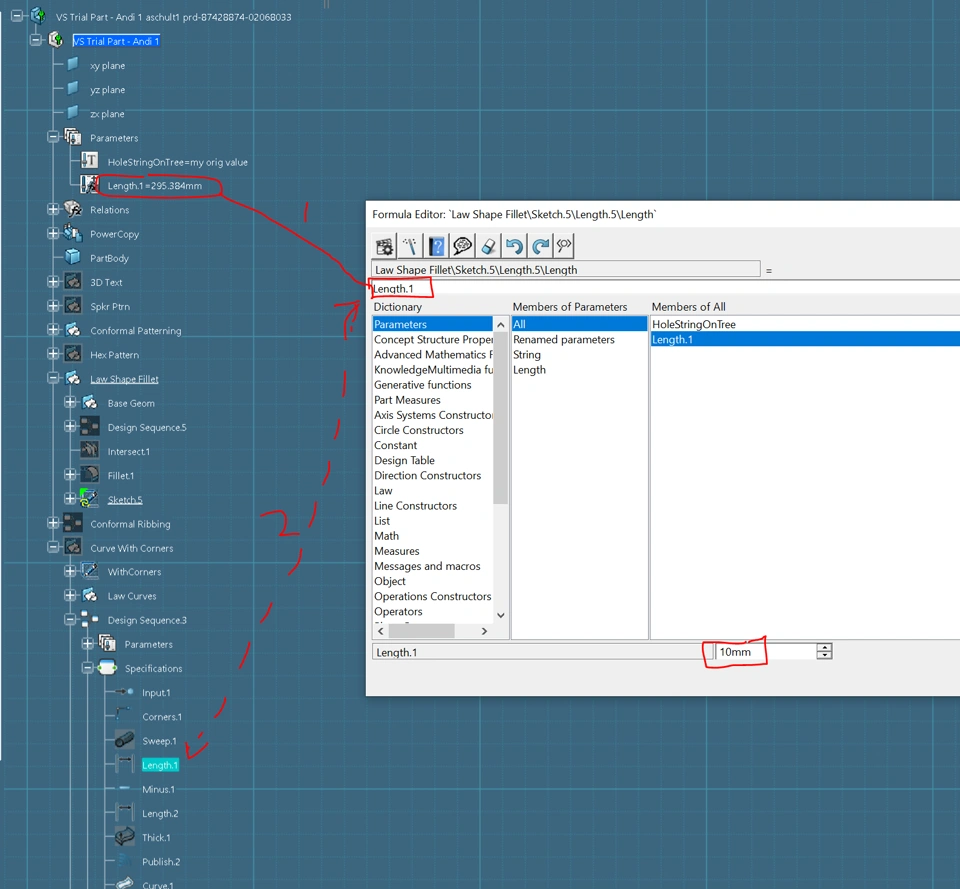Select Minus.1 in the specification tree
Image resolution: width=960 pixels, height=889 pixels.
point(158,789)
